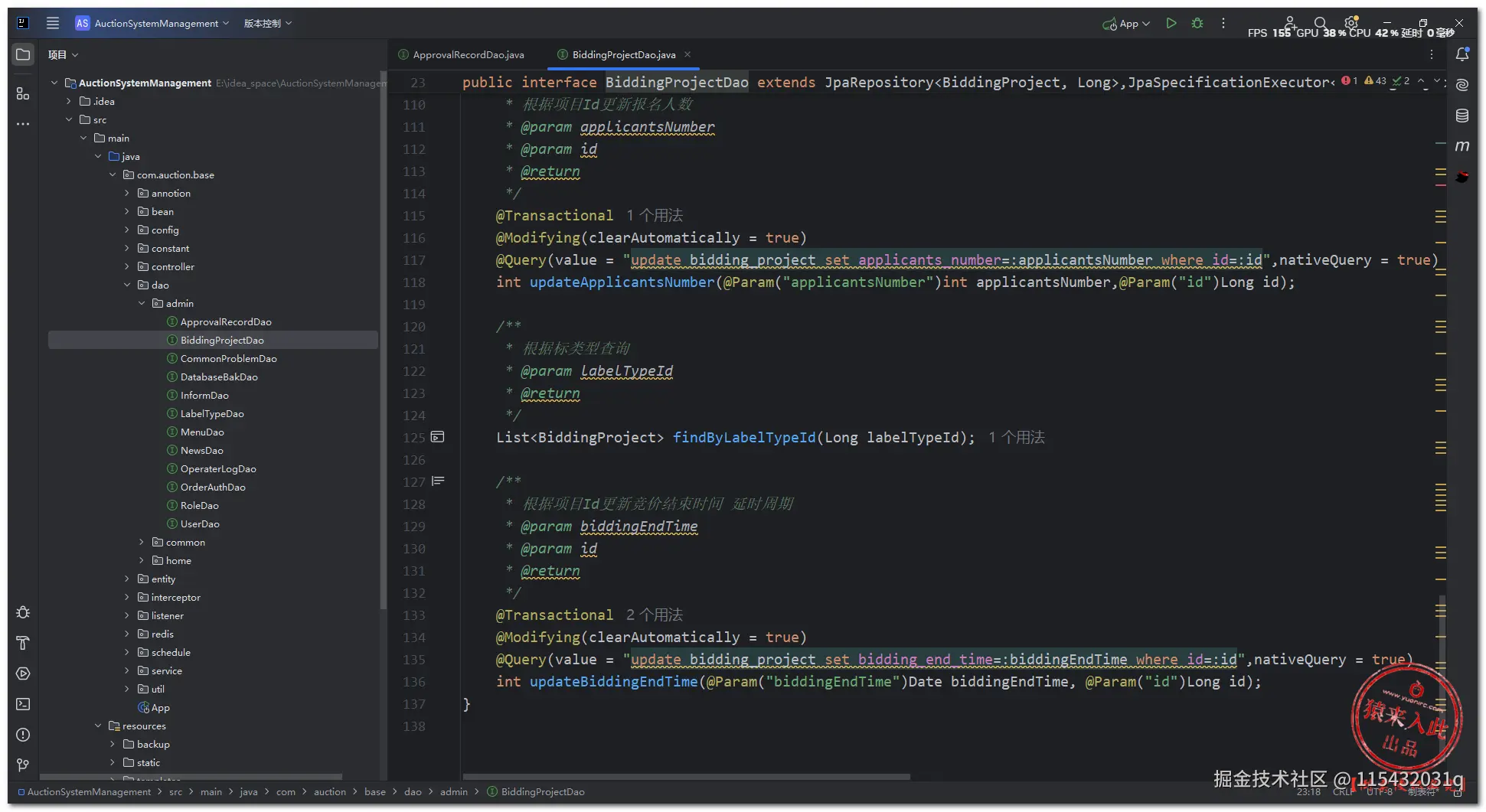Click the gutter icon on line 125
This screenshot has width=1486, height=812.
(438, 437)
